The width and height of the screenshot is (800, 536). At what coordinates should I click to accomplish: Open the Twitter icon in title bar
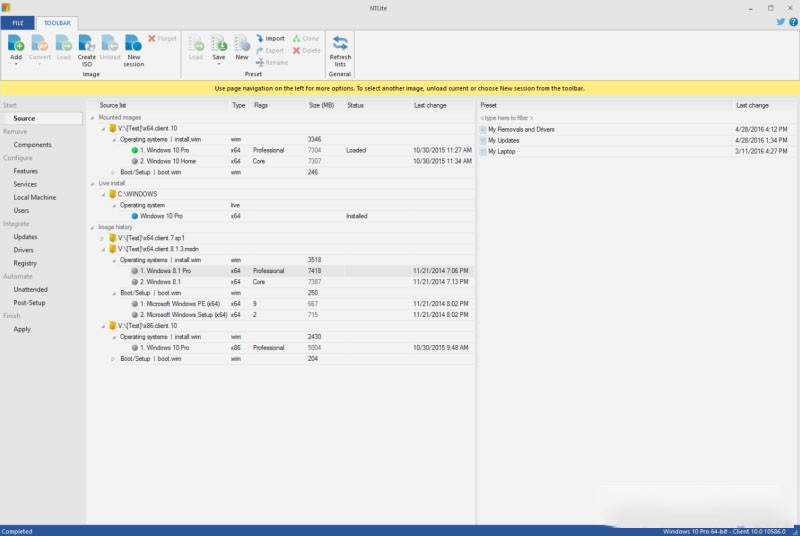(x=781, y=21)
